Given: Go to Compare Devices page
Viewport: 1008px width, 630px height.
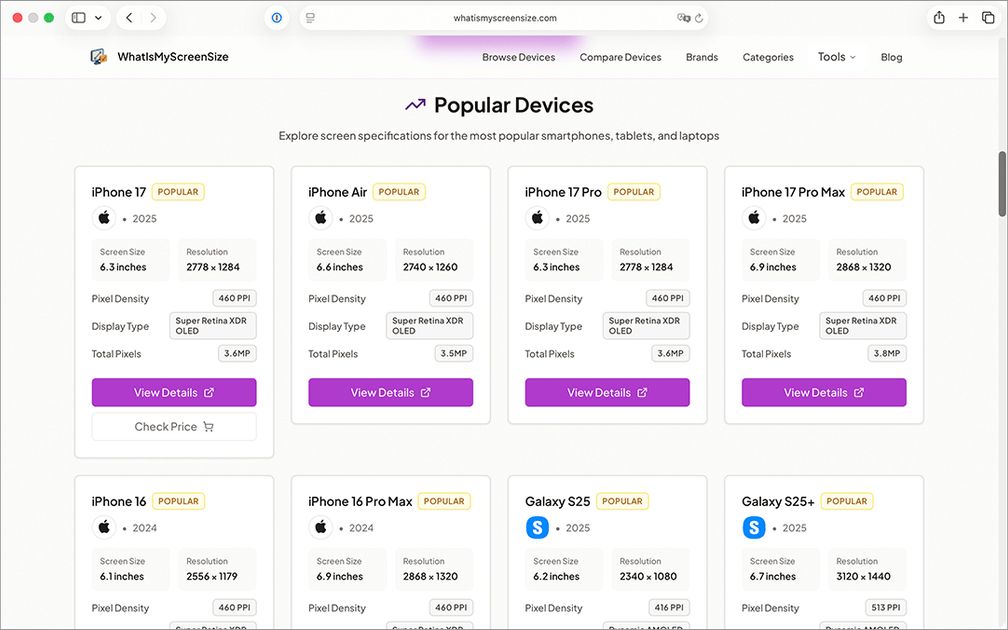Looking at the screenshot, I should point(620,57).
